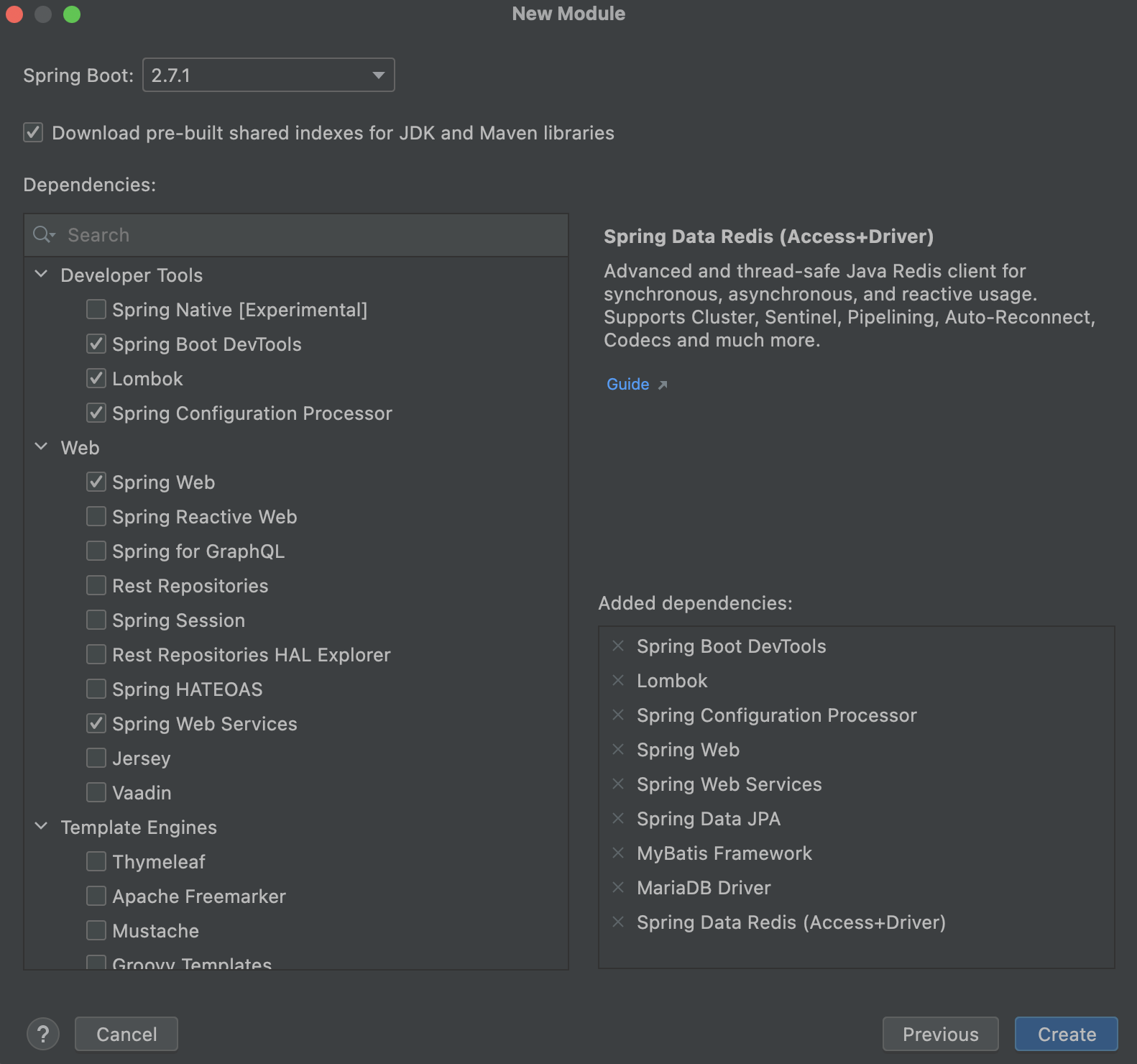
Task: Remove Spring Web Services from added dependencies
Action: tap(617, 784)
